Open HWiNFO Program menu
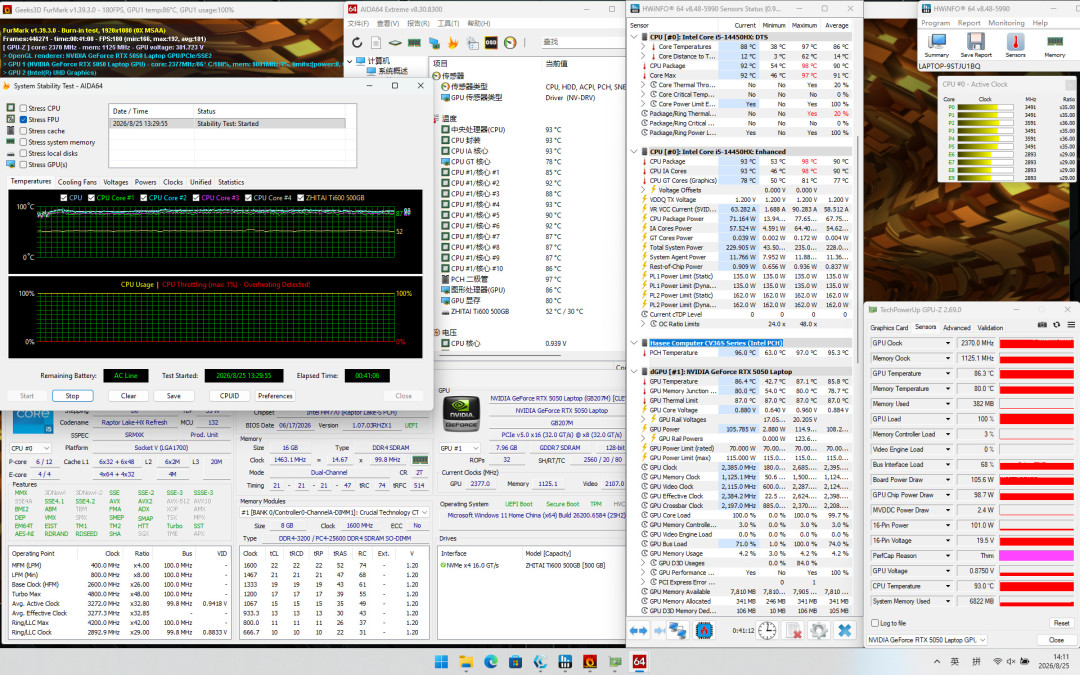Viewport: 1080px width, 675px height. click(935, 23)
